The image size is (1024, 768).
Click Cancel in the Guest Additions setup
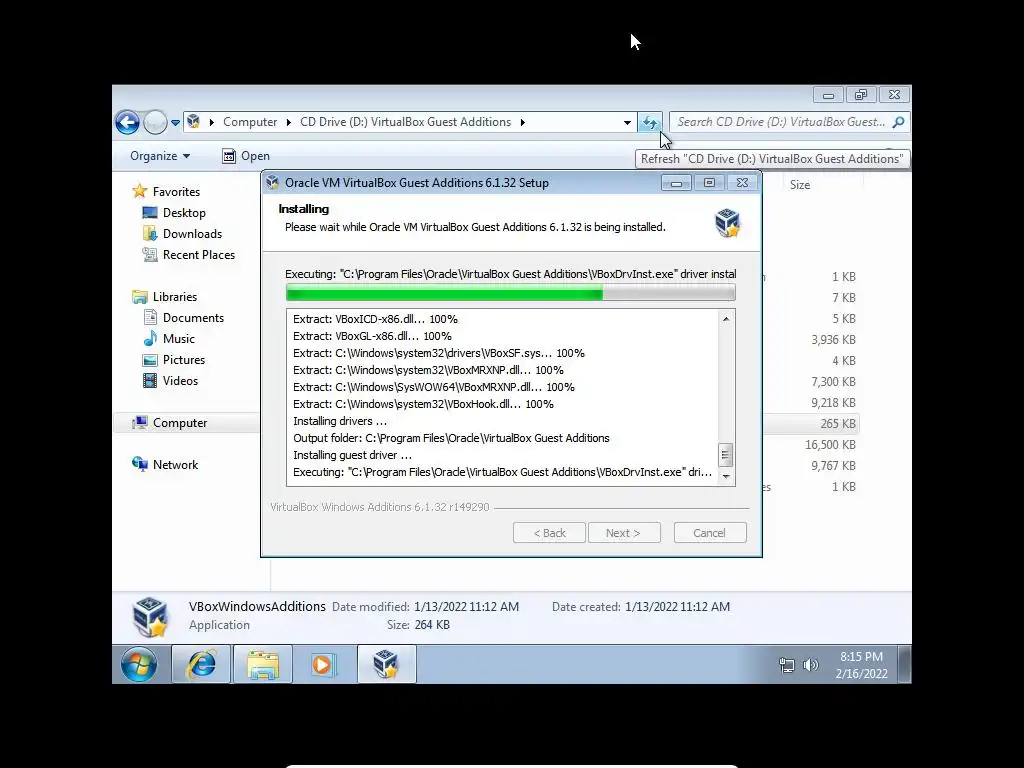coord(710,533)
